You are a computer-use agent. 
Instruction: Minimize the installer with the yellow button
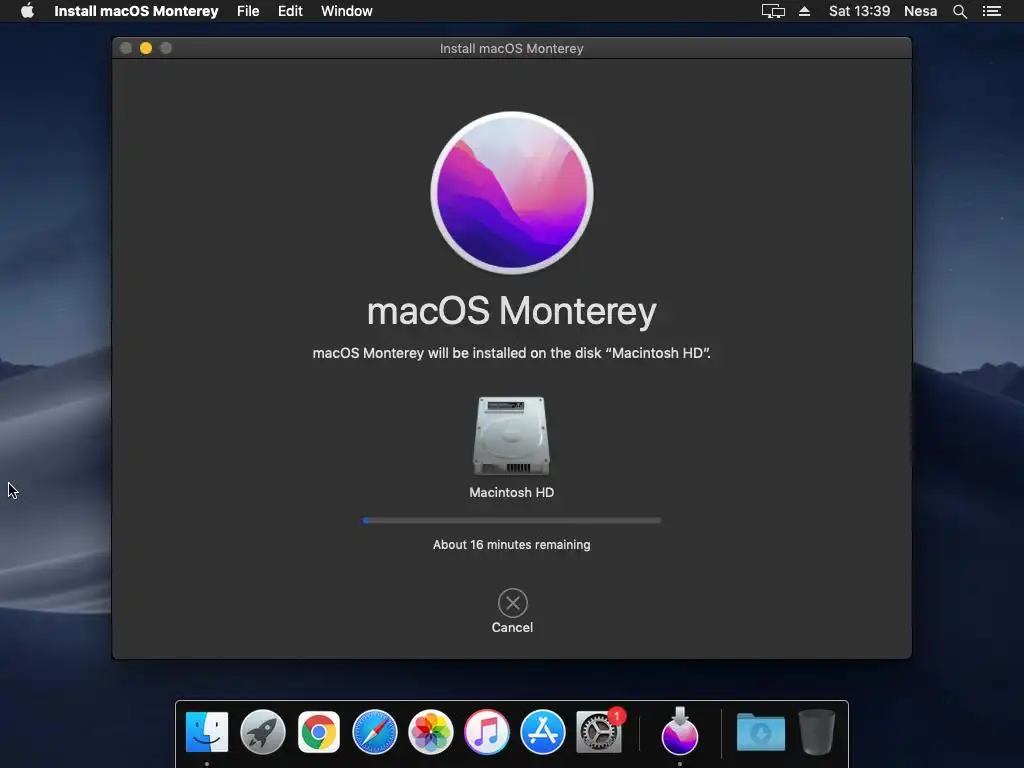click(x=146, y=48)
